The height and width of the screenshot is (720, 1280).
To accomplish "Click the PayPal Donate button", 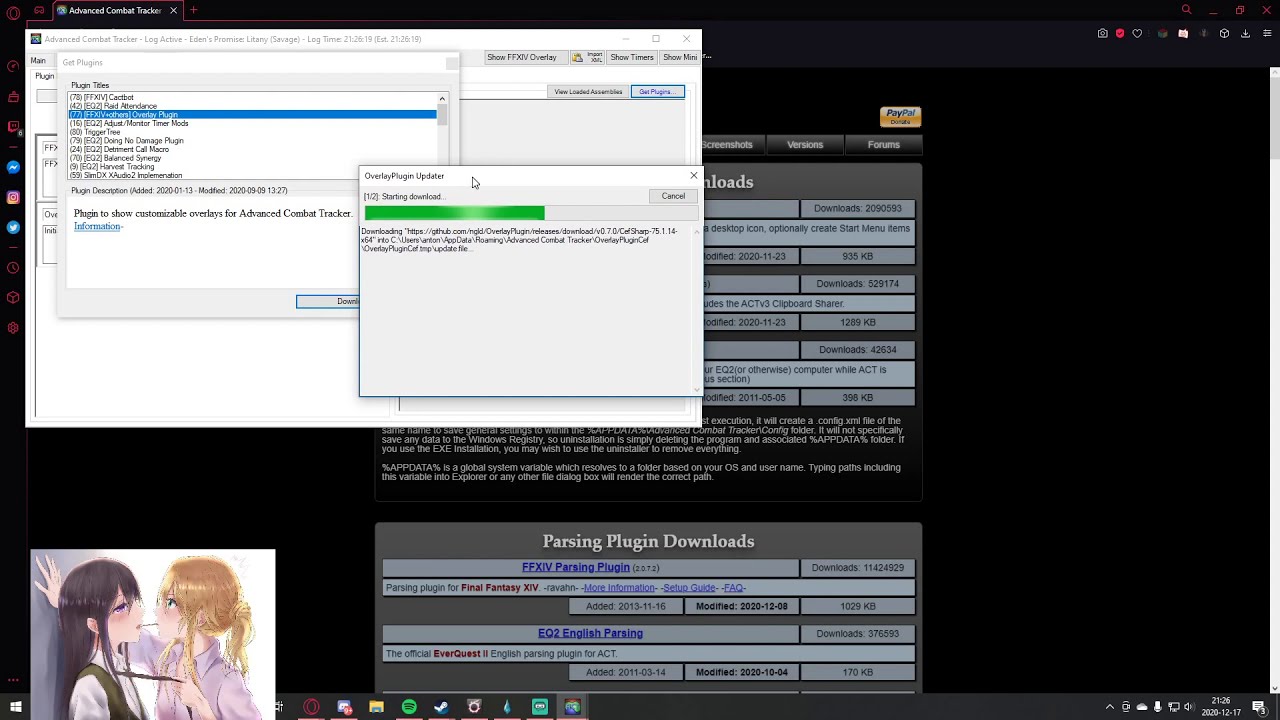I will click(900, 117).
